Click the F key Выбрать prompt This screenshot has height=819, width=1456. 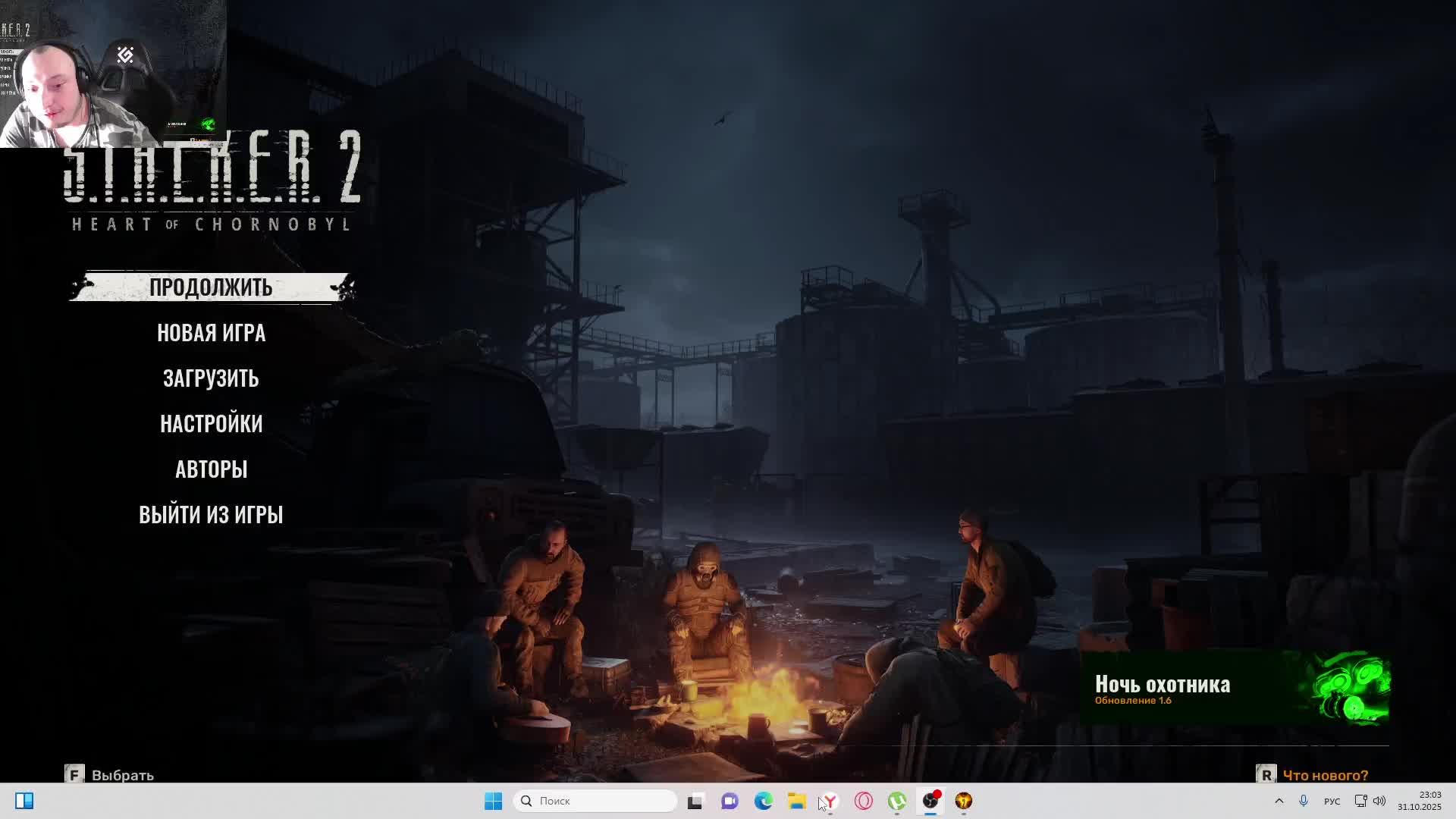point(110,775)
